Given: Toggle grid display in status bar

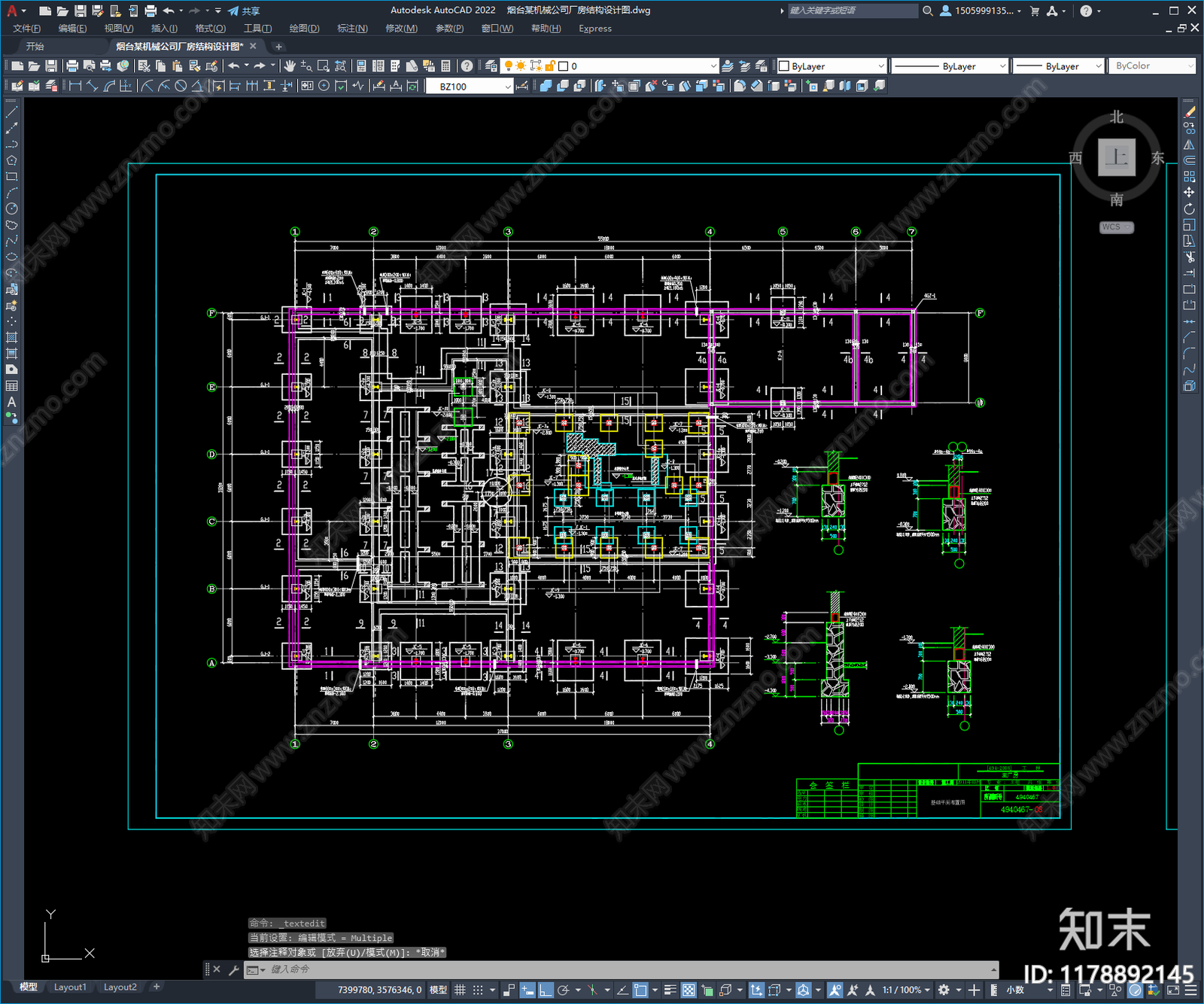Looking at the screenshot, I should point(460,990).
